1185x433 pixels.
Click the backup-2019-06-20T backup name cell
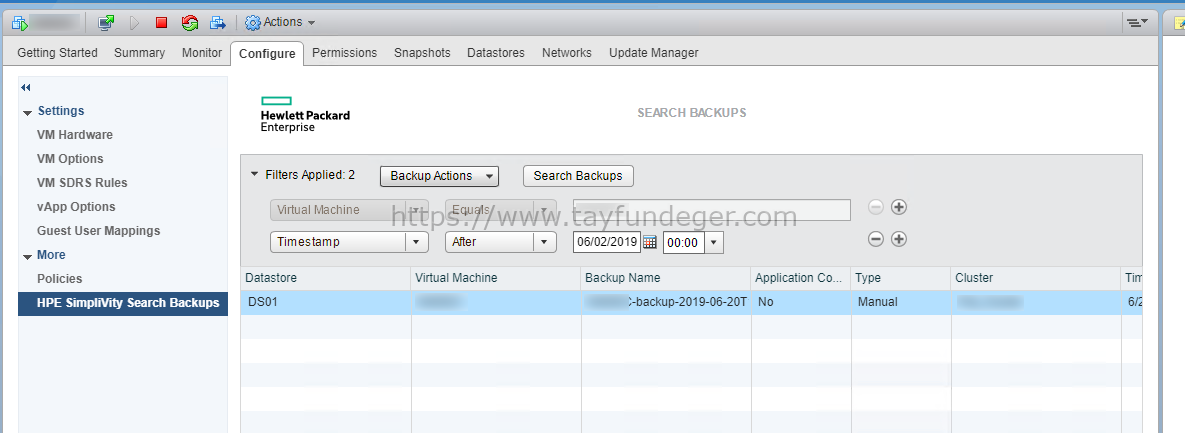(x=666, y=302)
